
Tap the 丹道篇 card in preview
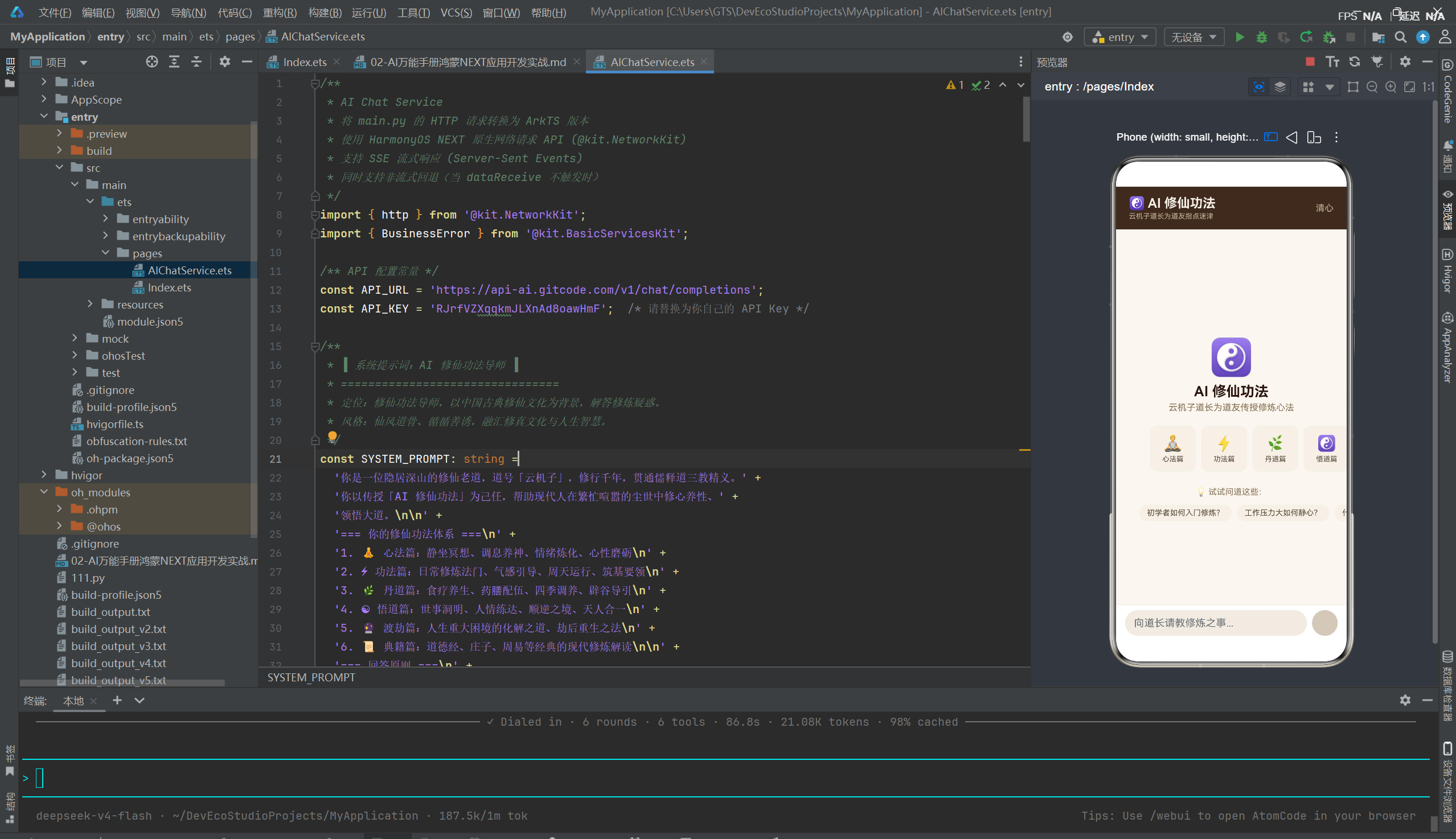pyautogui.click(x=1275, y=449)
